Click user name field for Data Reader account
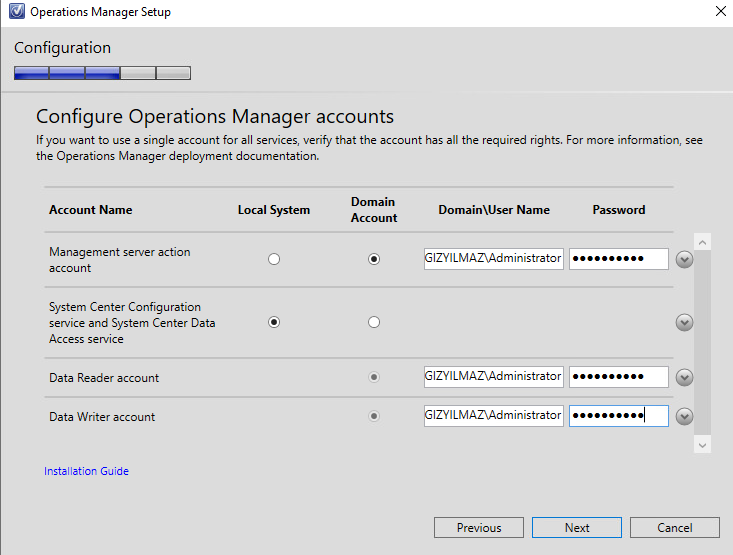This screenshot has width=733, height=555. (494, 377)
